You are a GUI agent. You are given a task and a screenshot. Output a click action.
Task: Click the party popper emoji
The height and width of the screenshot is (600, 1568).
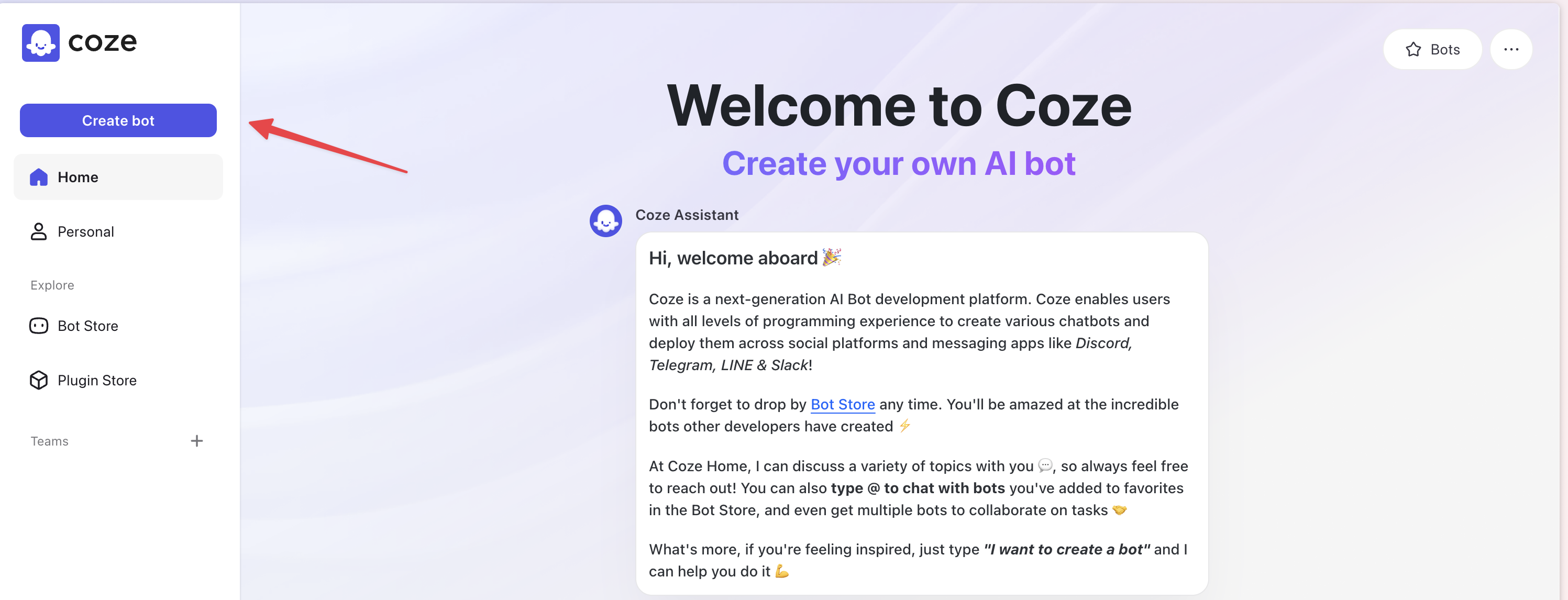[831, 258]
